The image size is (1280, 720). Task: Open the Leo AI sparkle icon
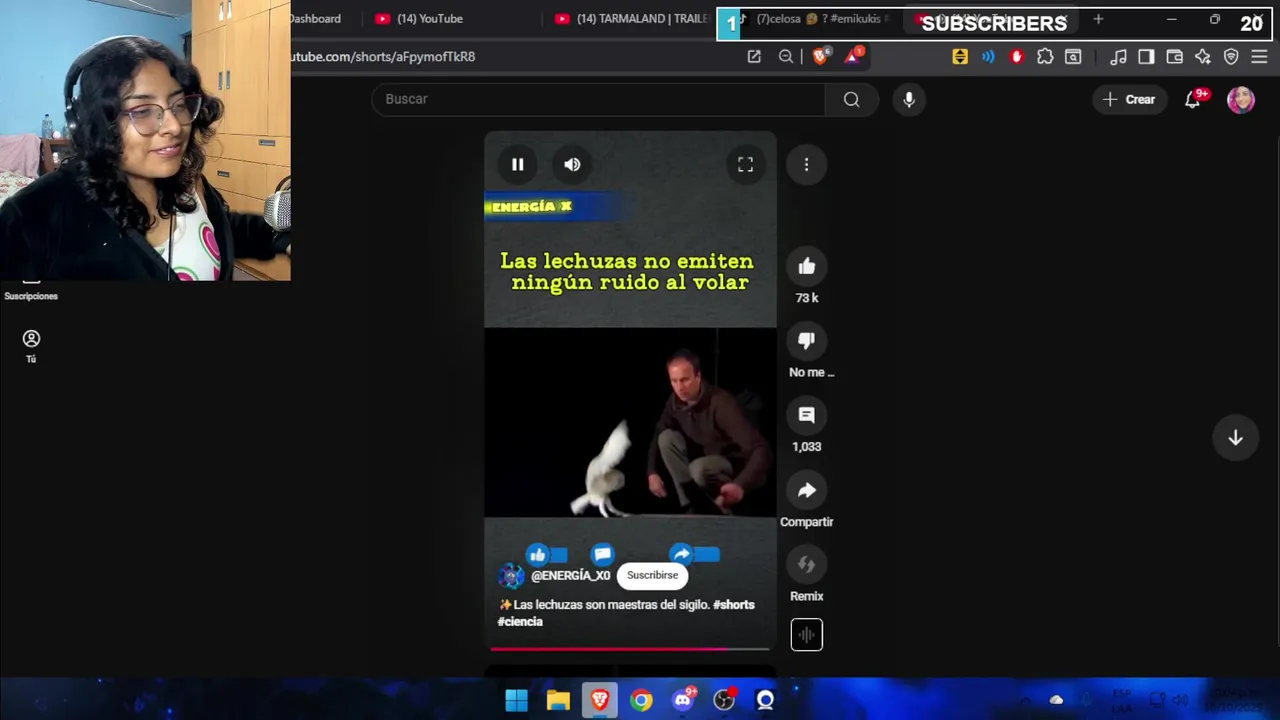(1203, 57)
